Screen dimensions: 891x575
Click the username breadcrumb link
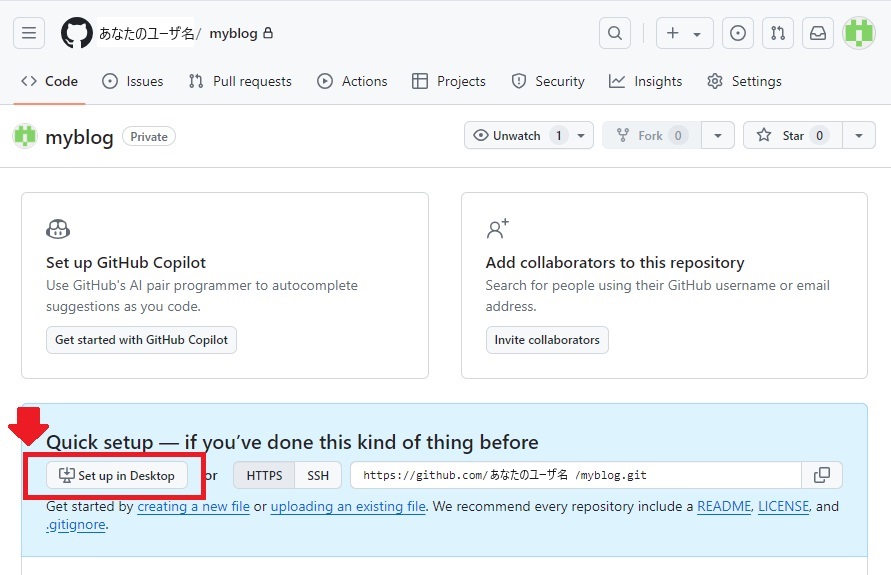coord(147,34)
